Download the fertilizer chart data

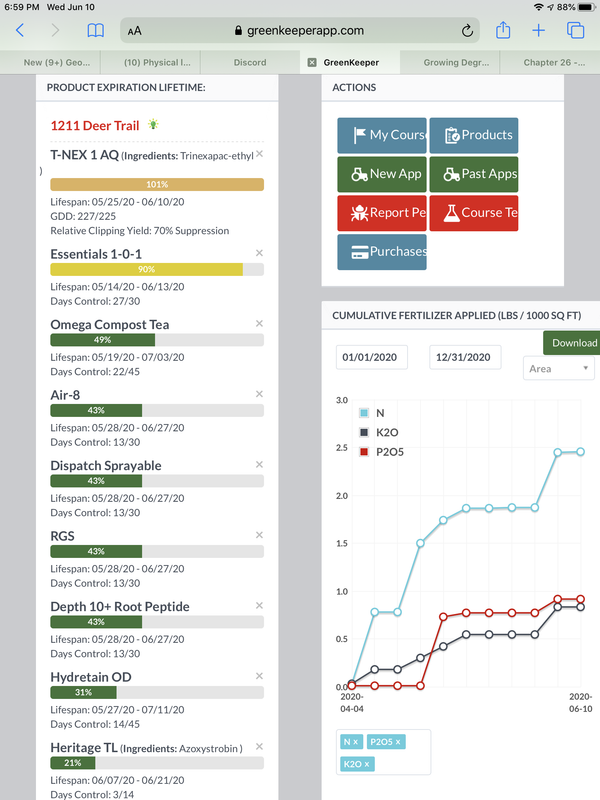click(x=571, y=343)
